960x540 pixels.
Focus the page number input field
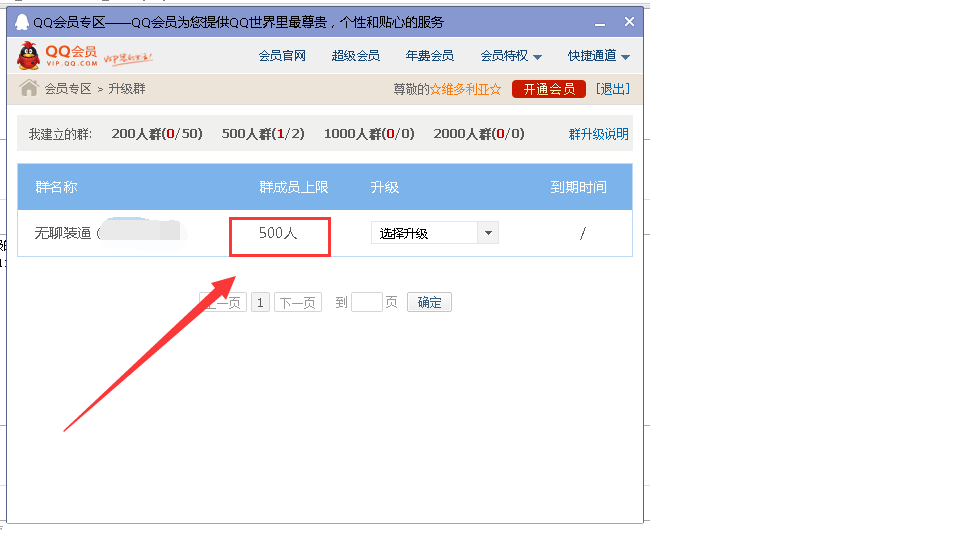click(367, 302)
